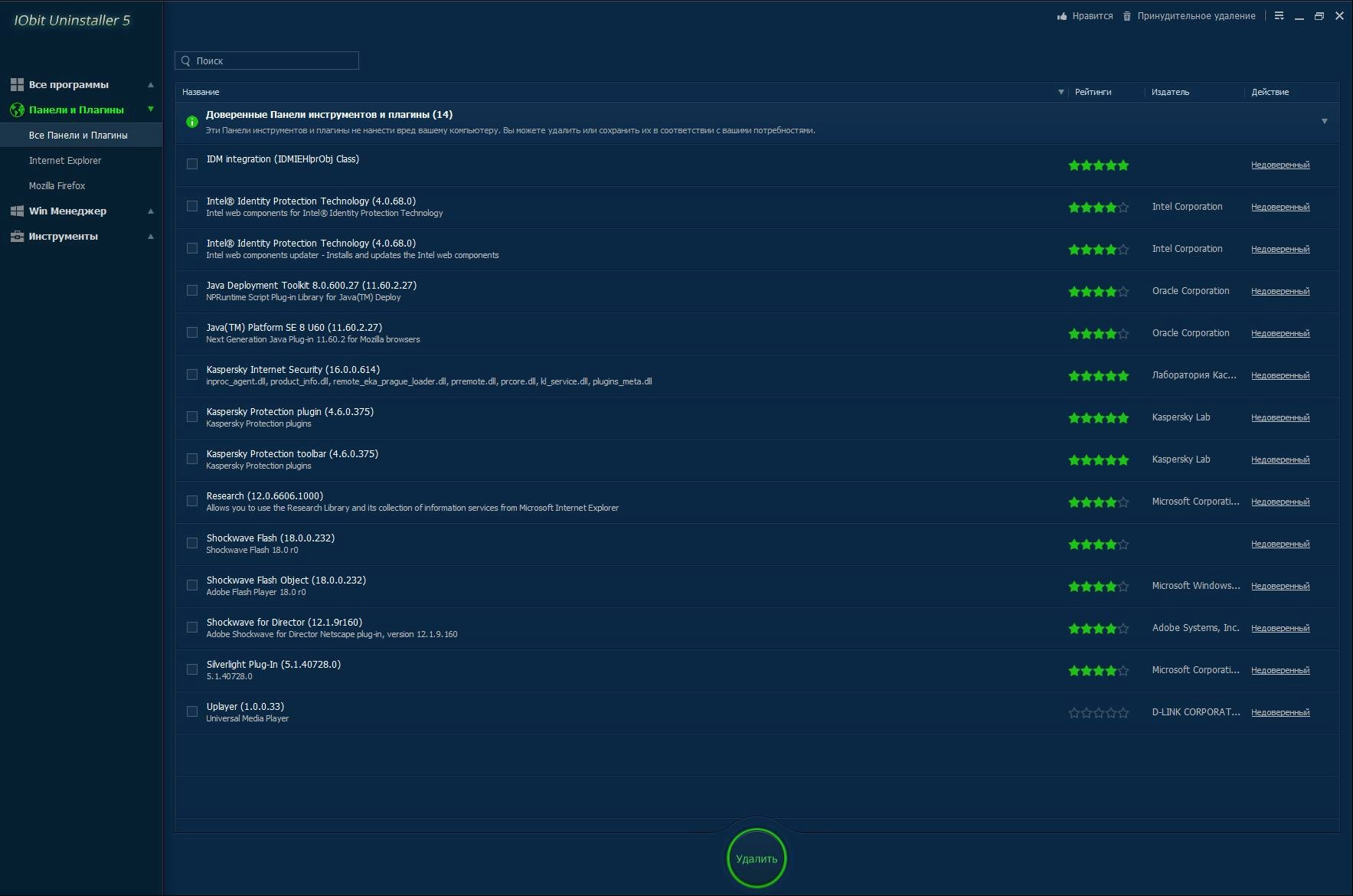Click the star rating for Java Deployment Toolkit
This screenshot has width=1353, height=896.
tap(1099, 292)
